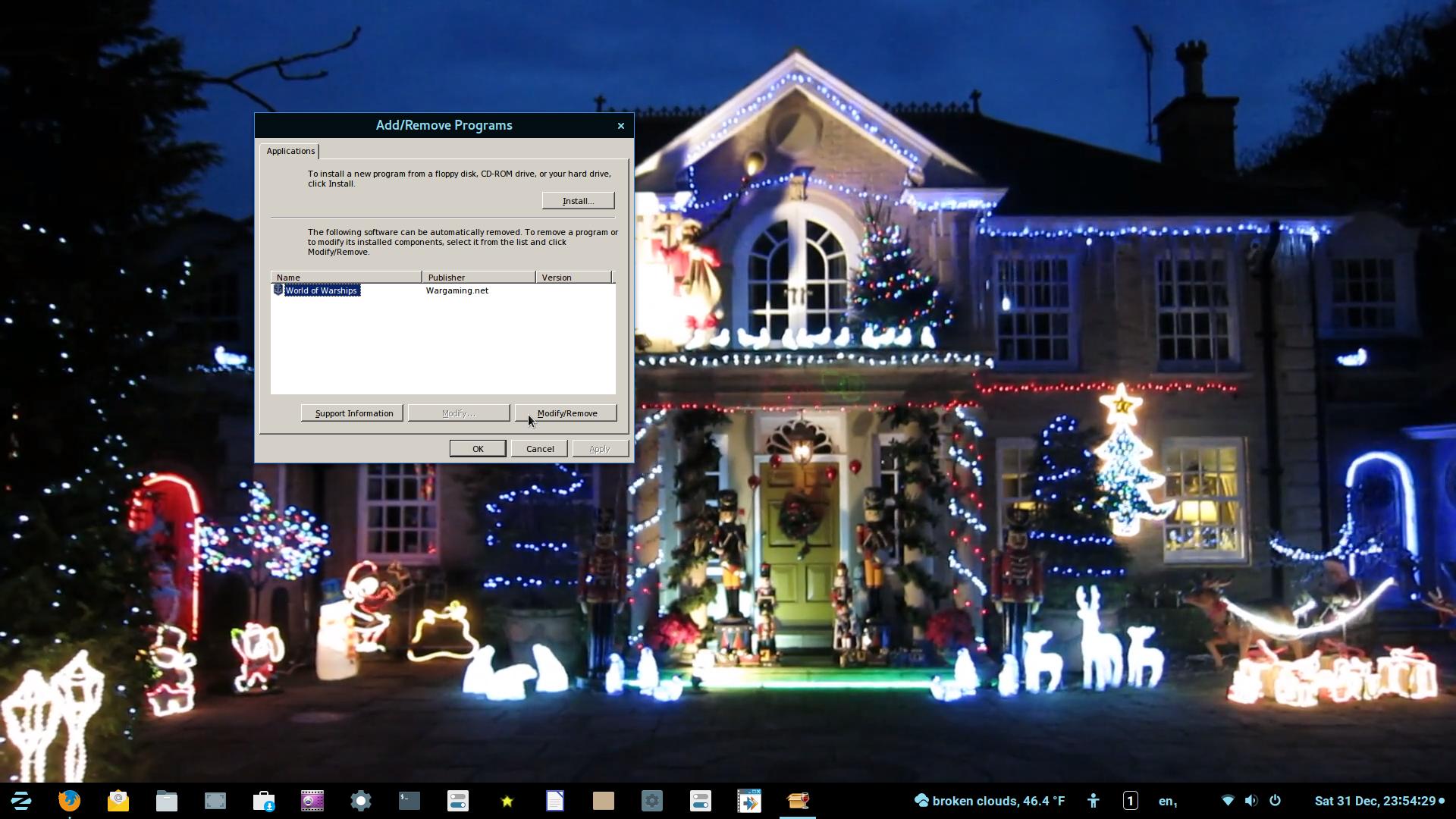Click the Install... button
Viewport: 1456px width, 819px height.
578,201
